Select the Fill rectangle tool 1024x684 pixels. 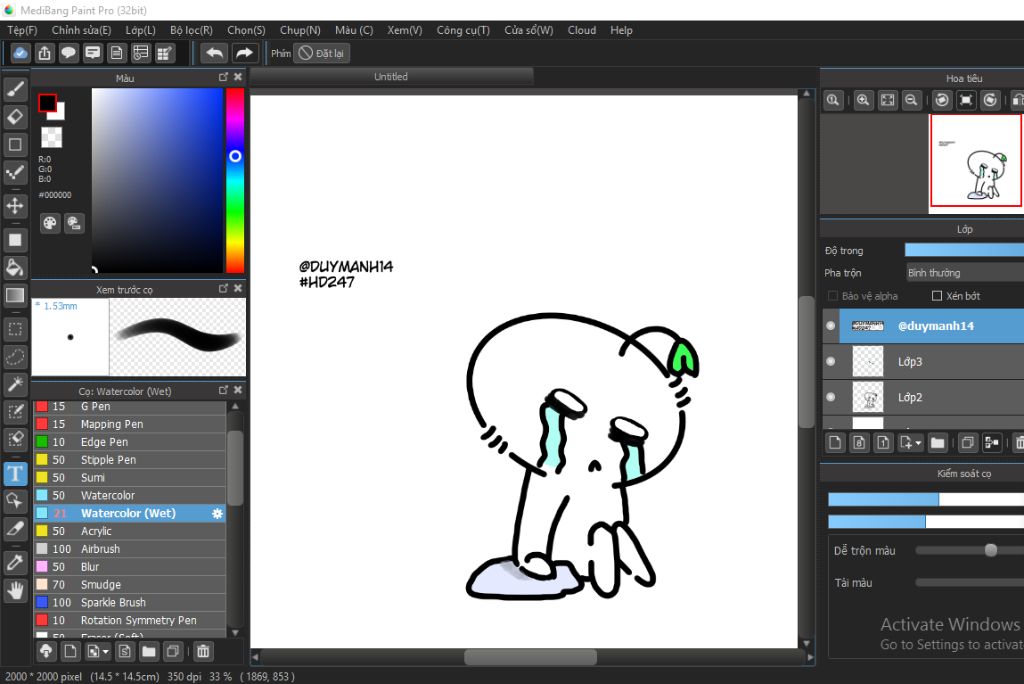point(15,240)
